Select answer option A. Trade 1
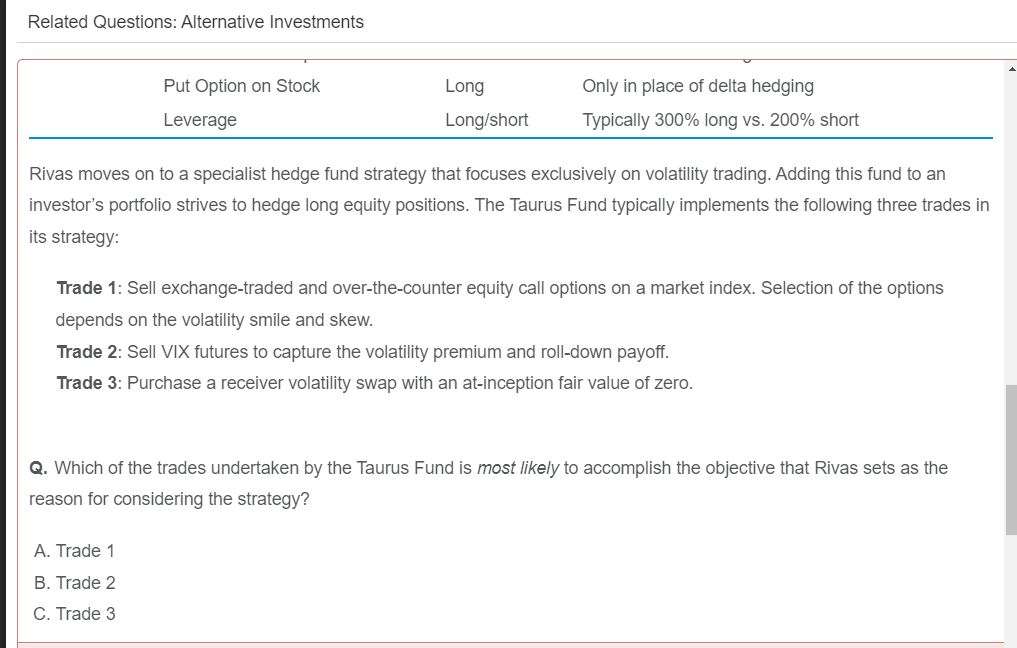The width and height of the screenshot is (1017, 648). [74, 551]
